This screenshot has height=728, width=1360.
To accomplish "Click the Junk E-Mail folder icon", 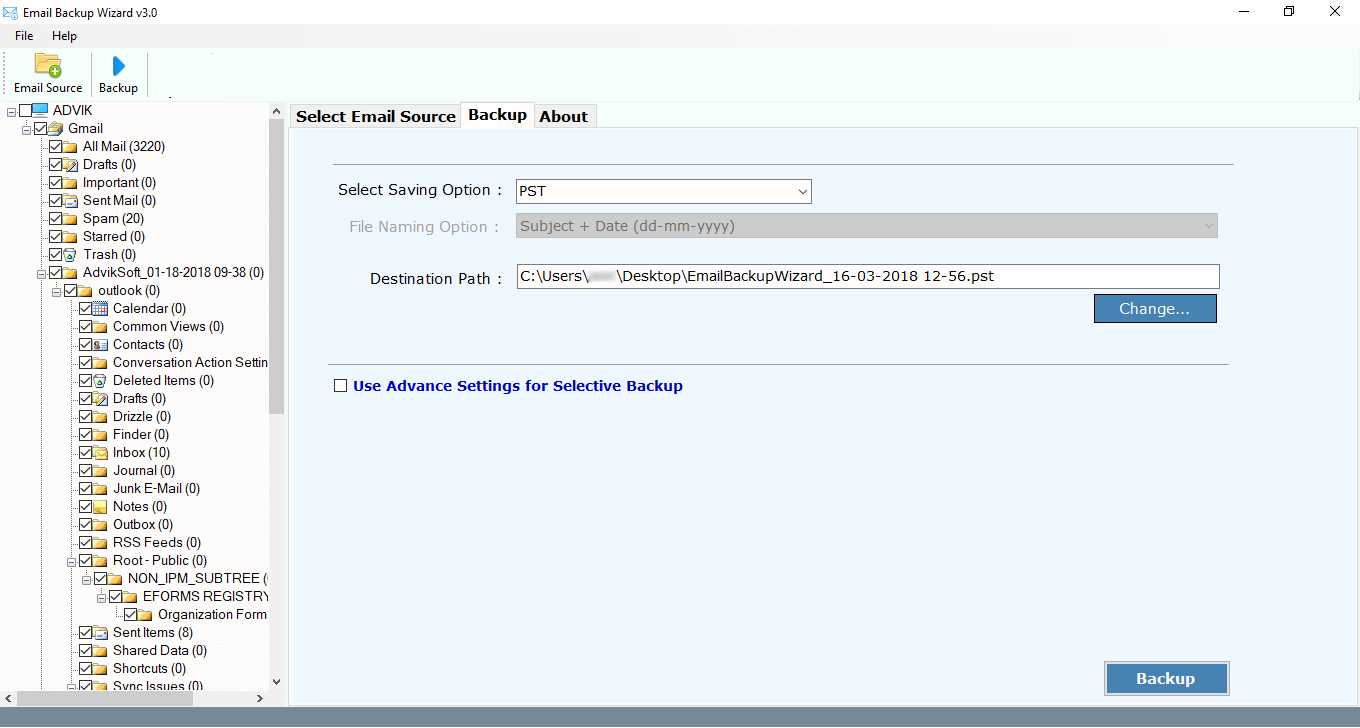I will point(100,488).
